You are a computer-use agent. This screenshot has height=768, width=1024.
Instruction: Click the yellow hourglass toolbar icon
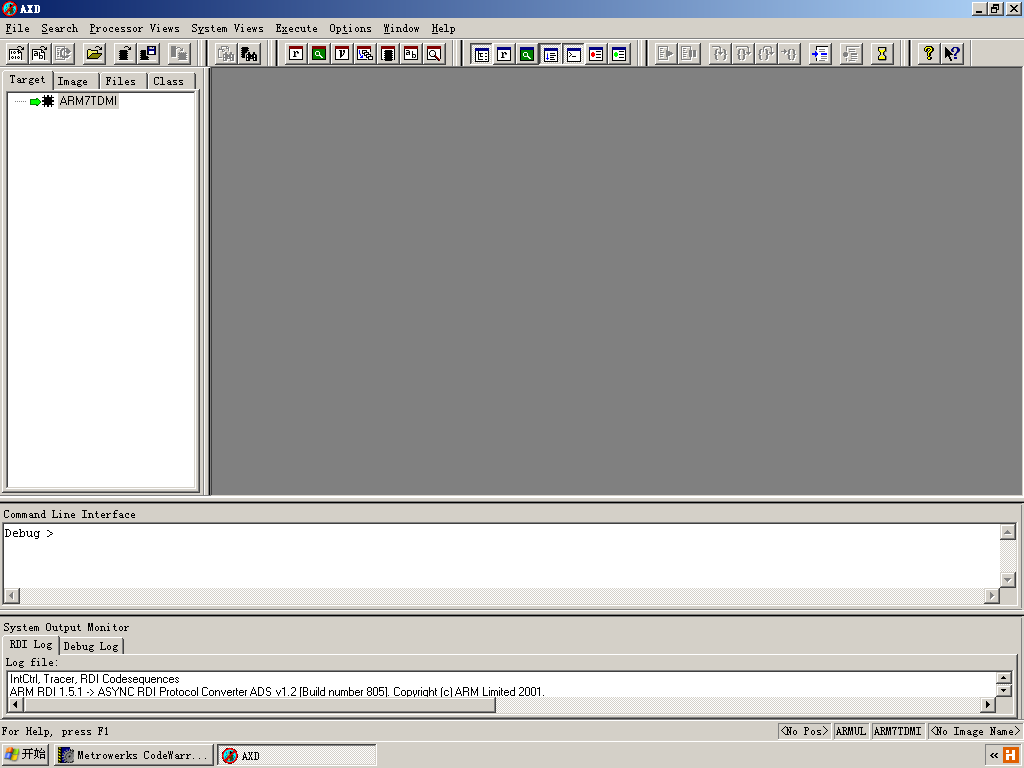click(x=882, y=54)
